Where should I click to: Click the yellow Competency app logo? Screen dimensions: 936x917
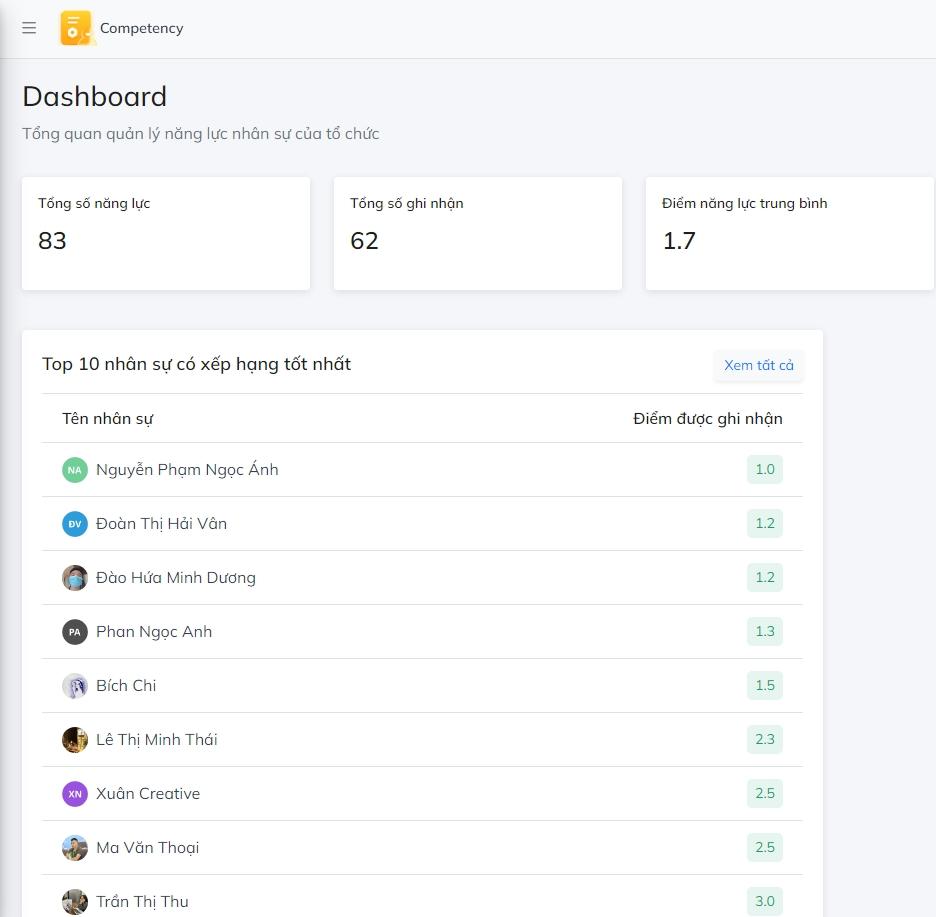[x=76, y=28]
